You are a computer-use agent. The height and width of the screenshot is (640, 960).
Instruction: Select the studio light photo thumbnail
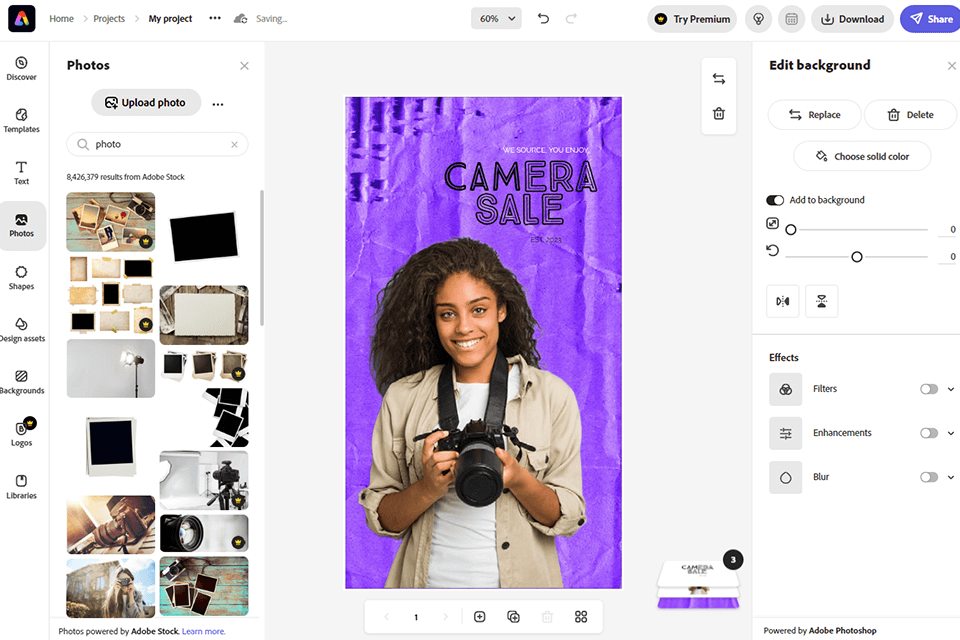(111, 369)
